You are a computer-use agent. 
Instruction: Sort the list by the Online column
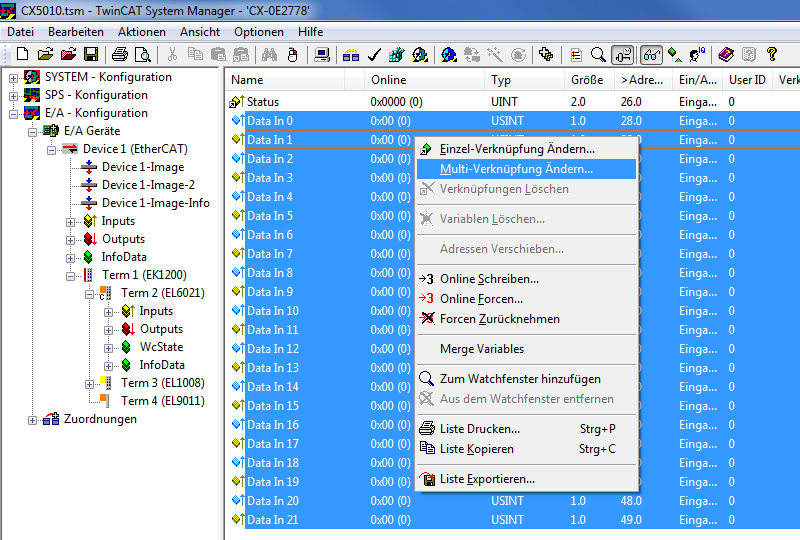[424, 80]
